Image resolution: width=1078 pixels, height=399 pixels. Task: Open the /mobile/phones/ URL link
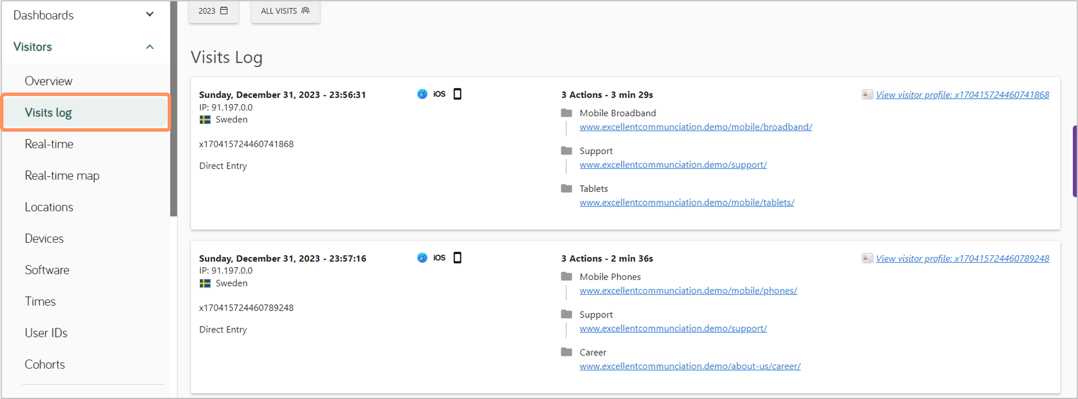click(688, 291)
